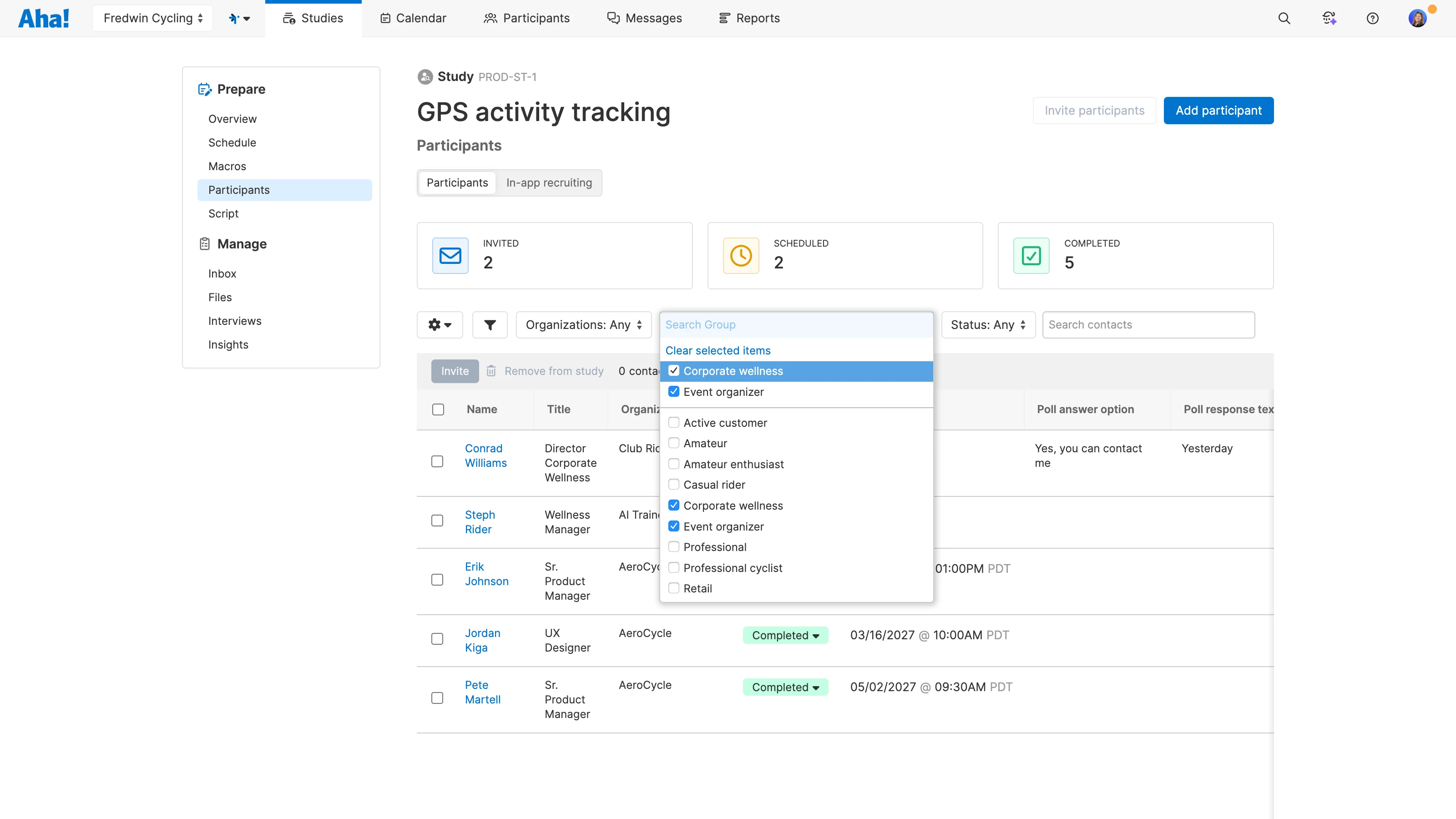Screen dimensions: 1456x819
Task: Click the Invite participants button
Action: pos(1094,110)
